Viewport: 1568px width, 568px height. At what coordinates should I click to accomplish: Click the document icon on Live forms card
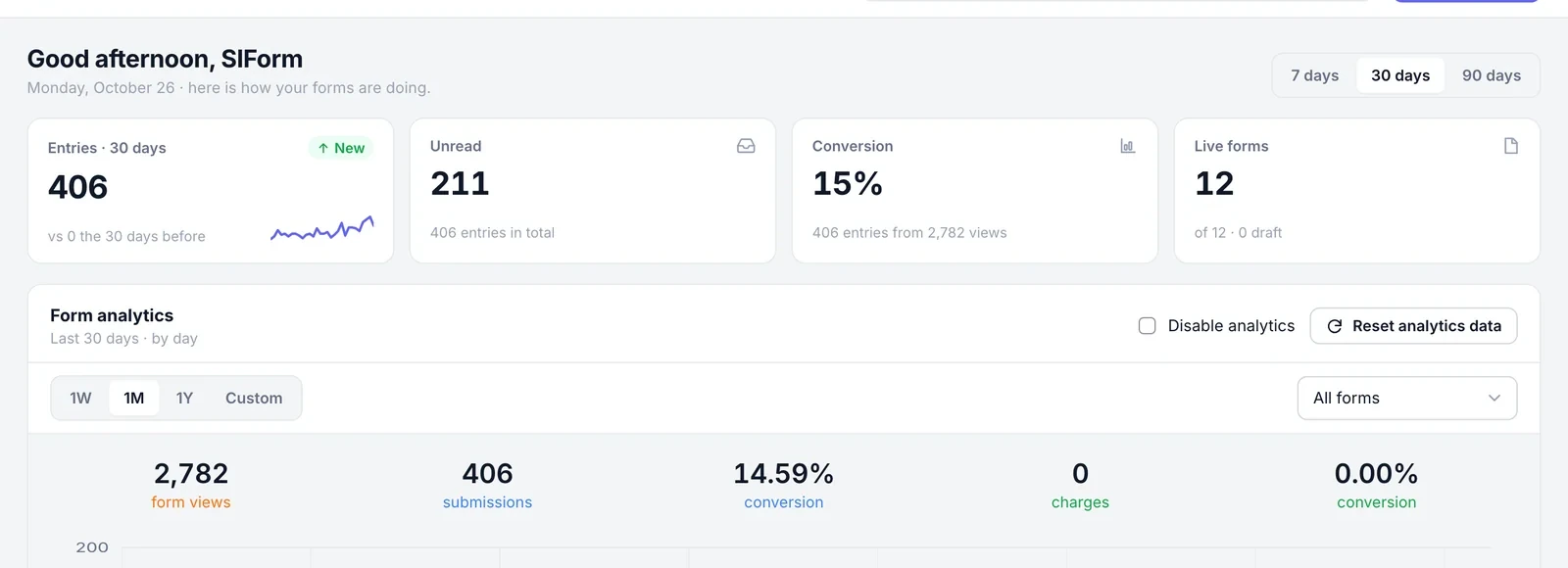pyautogui.click(x=1511, y=146)
